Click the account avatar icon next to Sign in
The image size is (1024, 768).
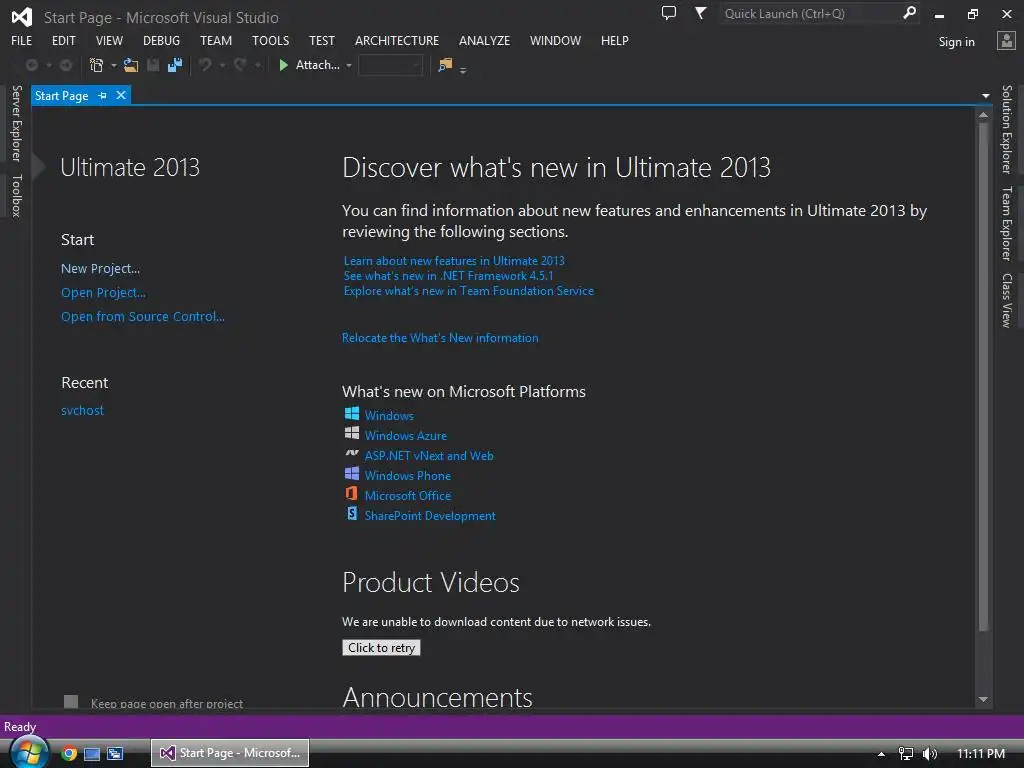pos(1006,40)
